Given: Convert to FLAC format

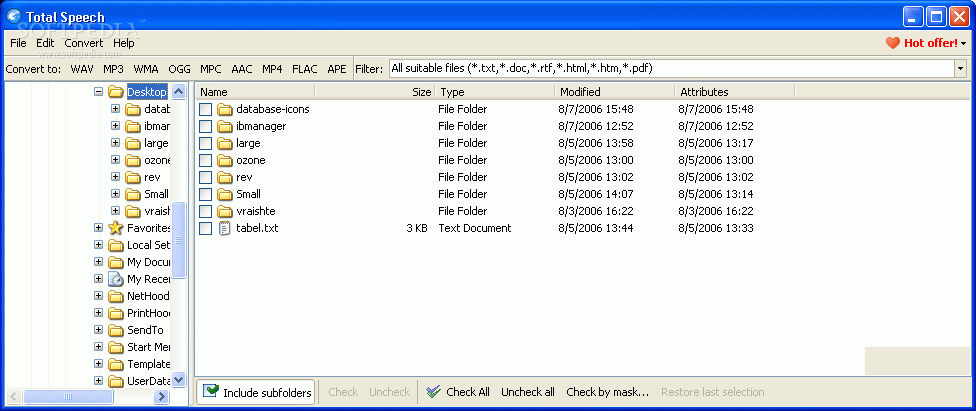Looking at the screenshot, I should click(x=305, y=68).
